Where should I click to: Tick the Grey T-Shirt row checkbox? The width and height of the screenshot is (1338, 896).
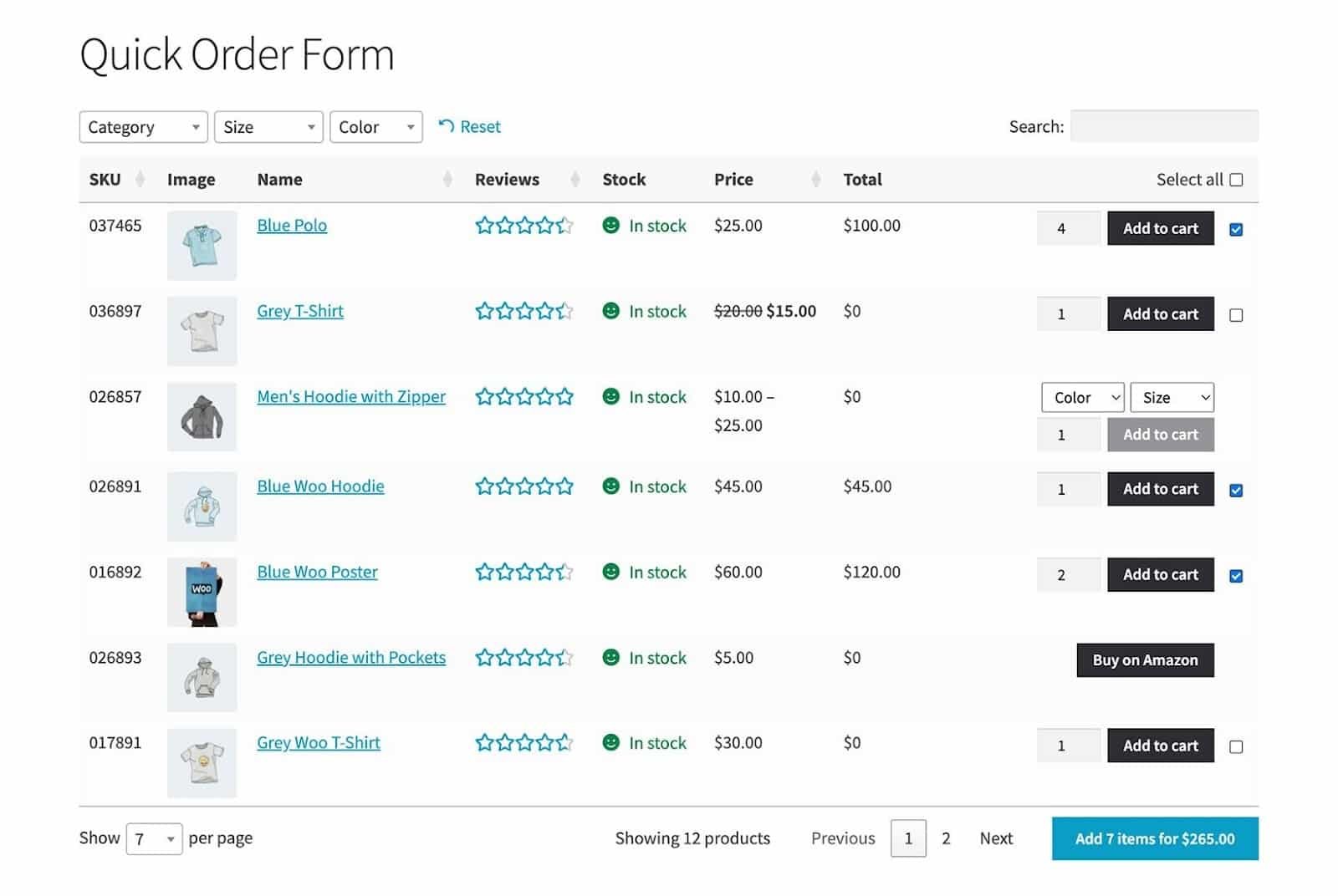pyautogui.click(x=1236, y=315)
